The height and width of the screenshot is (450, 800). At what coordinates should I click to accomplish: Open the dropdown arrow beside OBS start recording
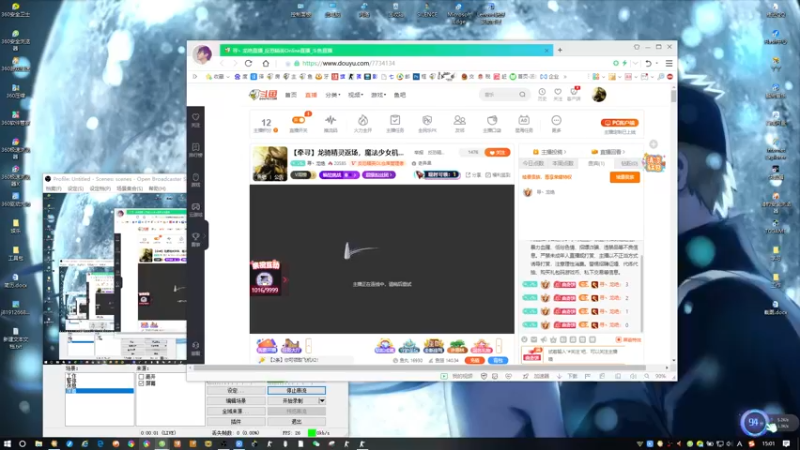[322, 401]
